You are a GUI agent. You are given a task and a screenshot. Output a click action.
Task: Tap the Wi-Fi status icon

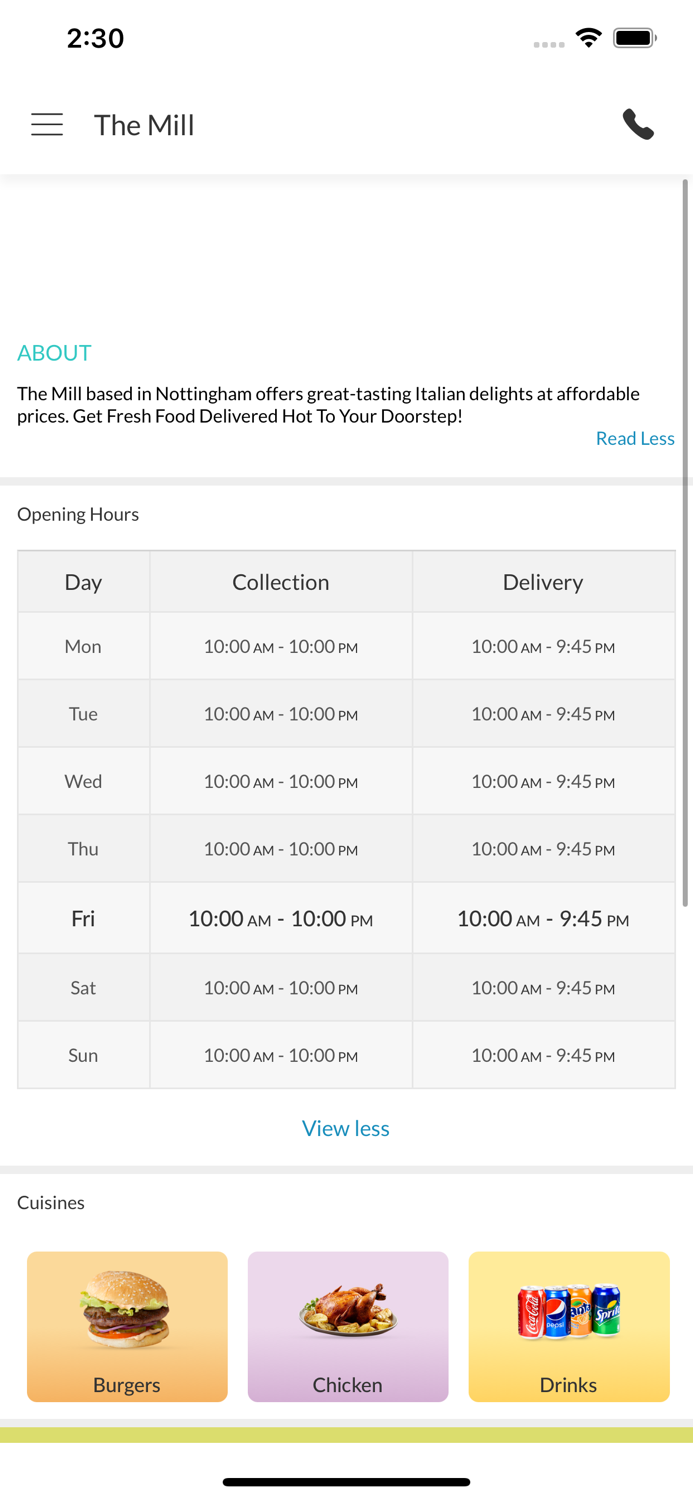pos(589,38)
